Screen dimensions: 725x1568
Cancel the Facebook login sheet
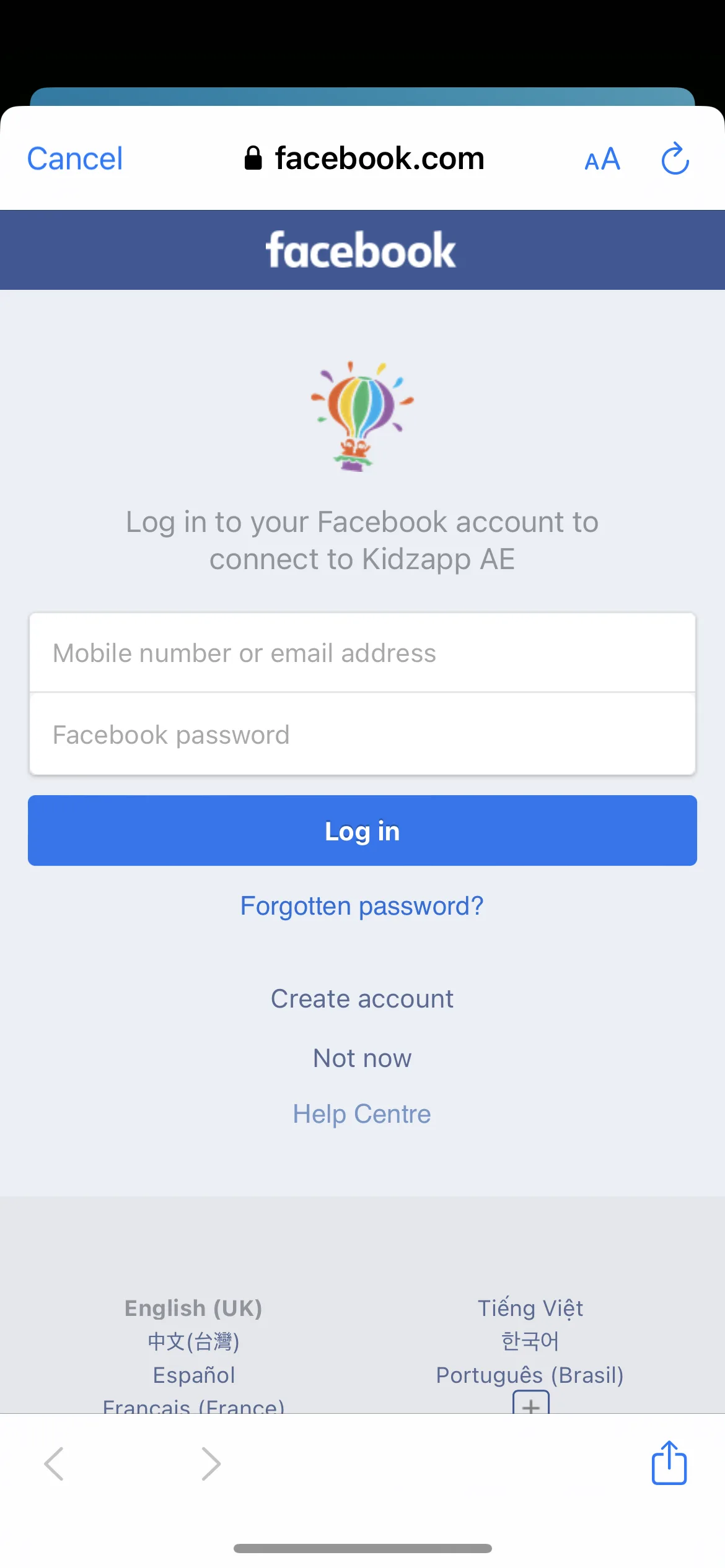(75, 159)
